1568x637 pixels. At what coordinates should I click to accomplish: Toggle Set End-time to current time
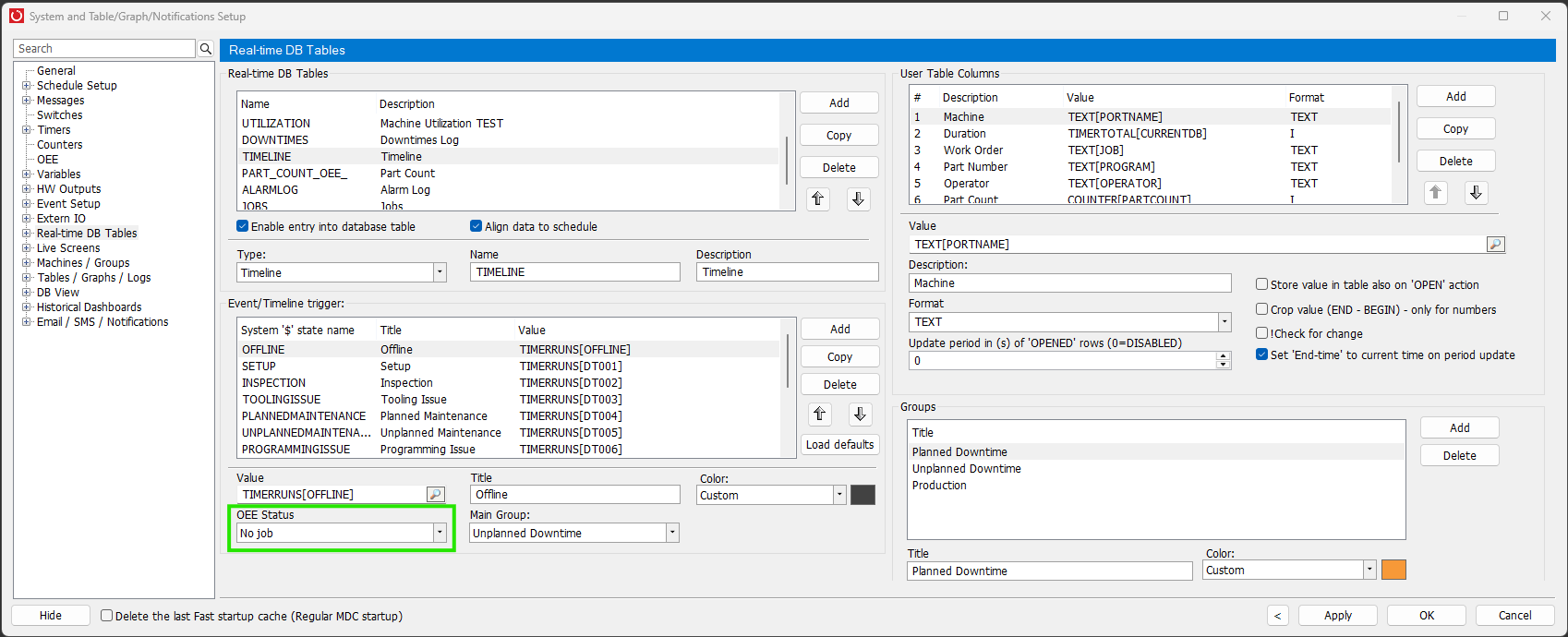(x=1261, y=355)
